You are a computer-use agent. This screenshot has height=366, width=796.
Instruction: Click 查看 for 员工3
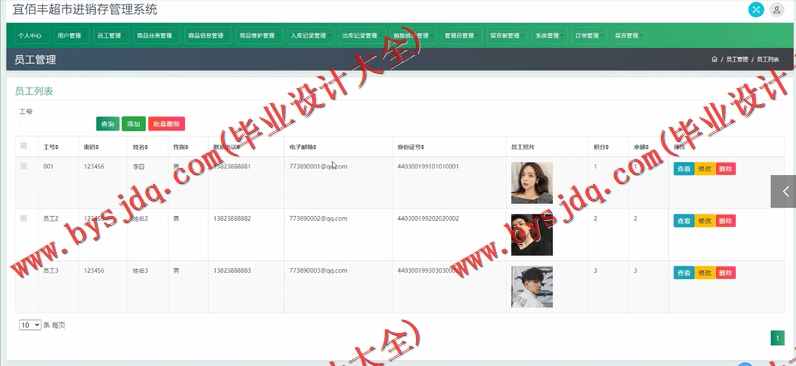(684, 273)
